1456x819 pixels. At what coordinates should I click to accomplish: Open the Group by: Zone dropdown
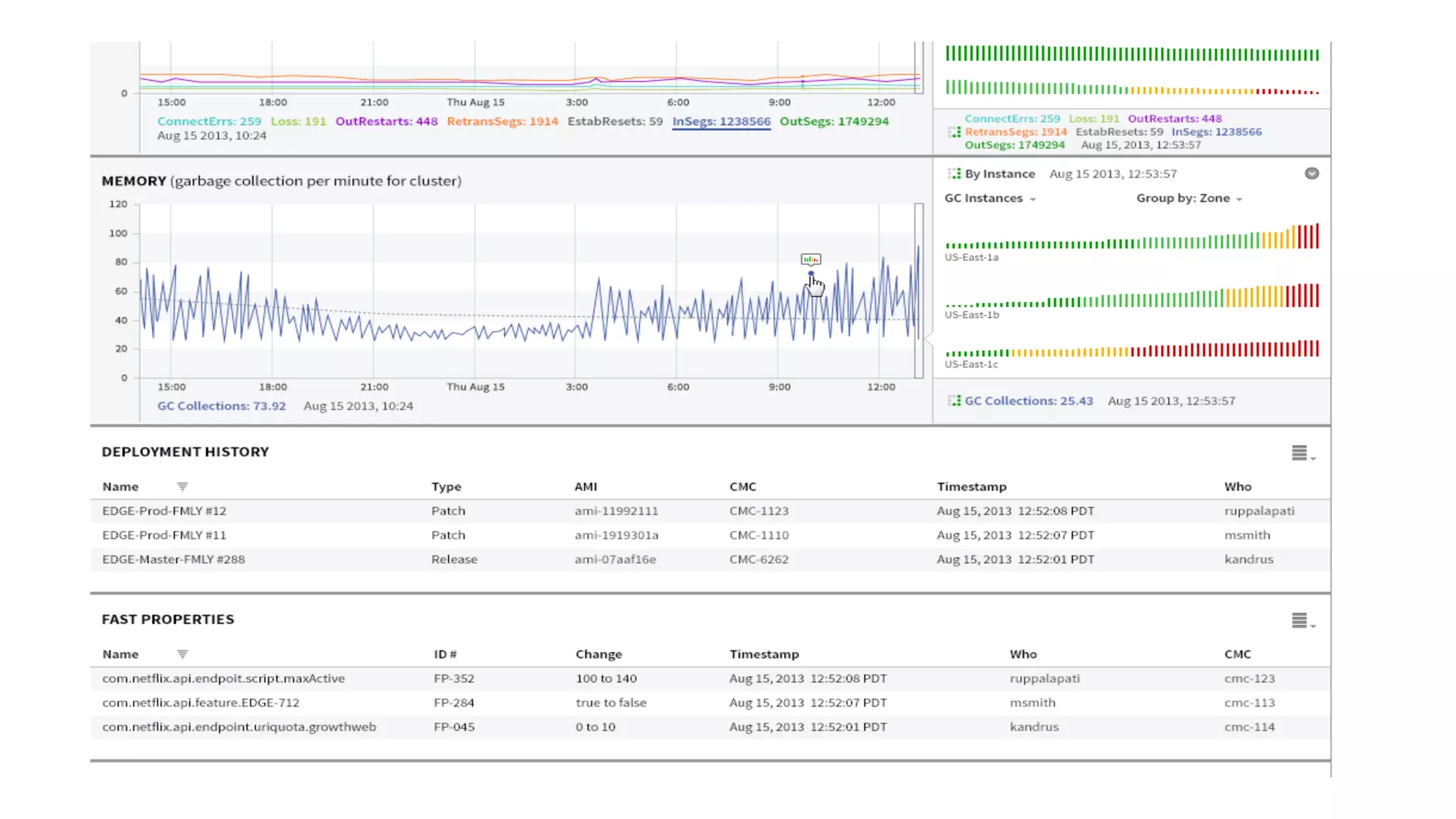[x=1189, y=198]
